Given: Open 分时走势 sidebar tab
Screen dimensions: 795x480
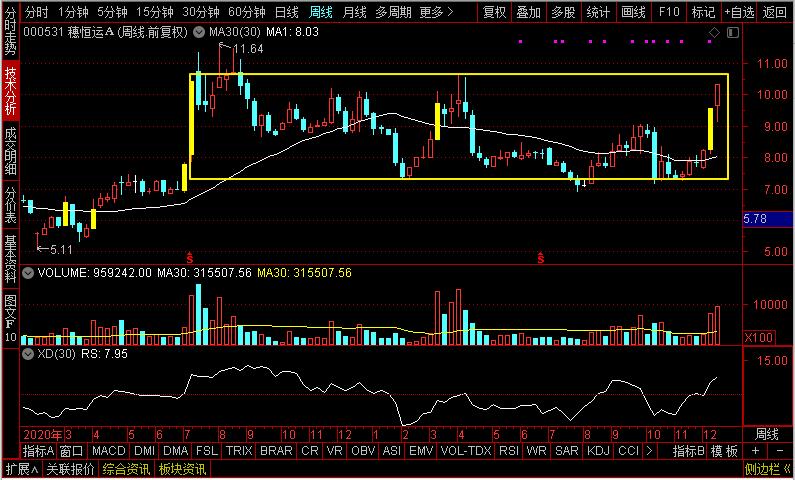Looking at the screenshot, I should tap(10, 32).
